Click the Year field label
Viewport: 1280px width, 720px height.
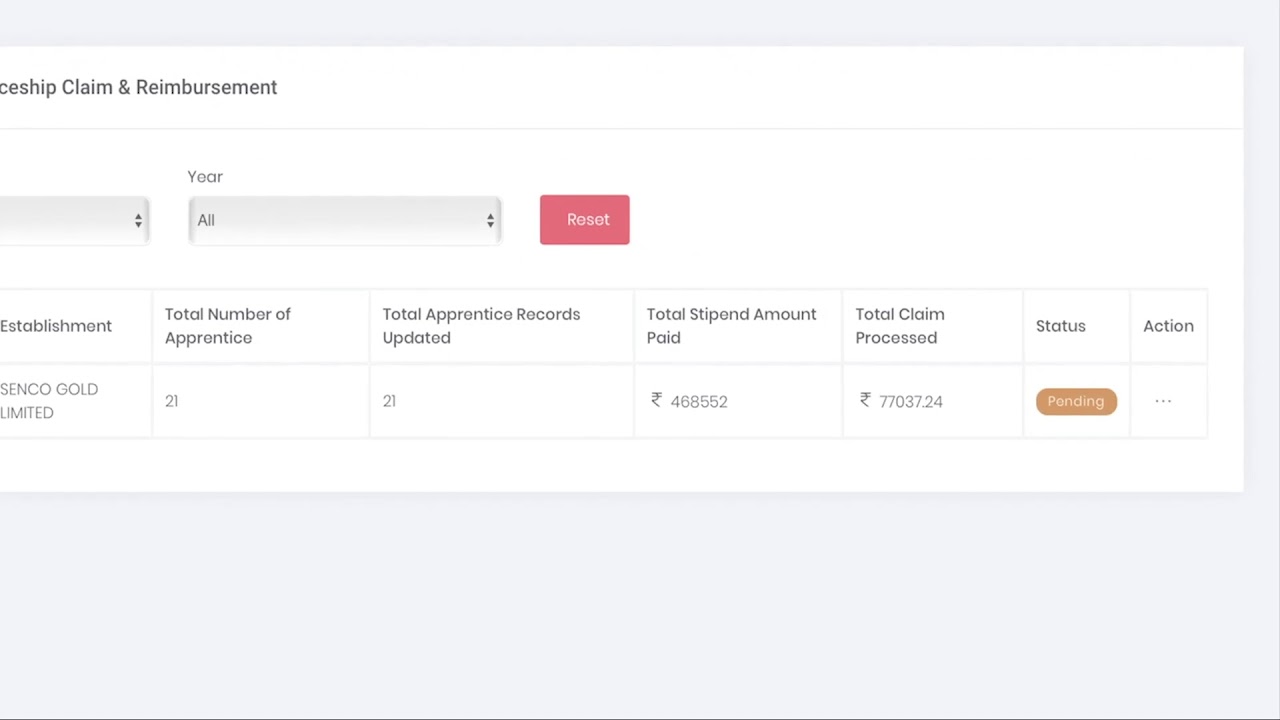(205, 176)
